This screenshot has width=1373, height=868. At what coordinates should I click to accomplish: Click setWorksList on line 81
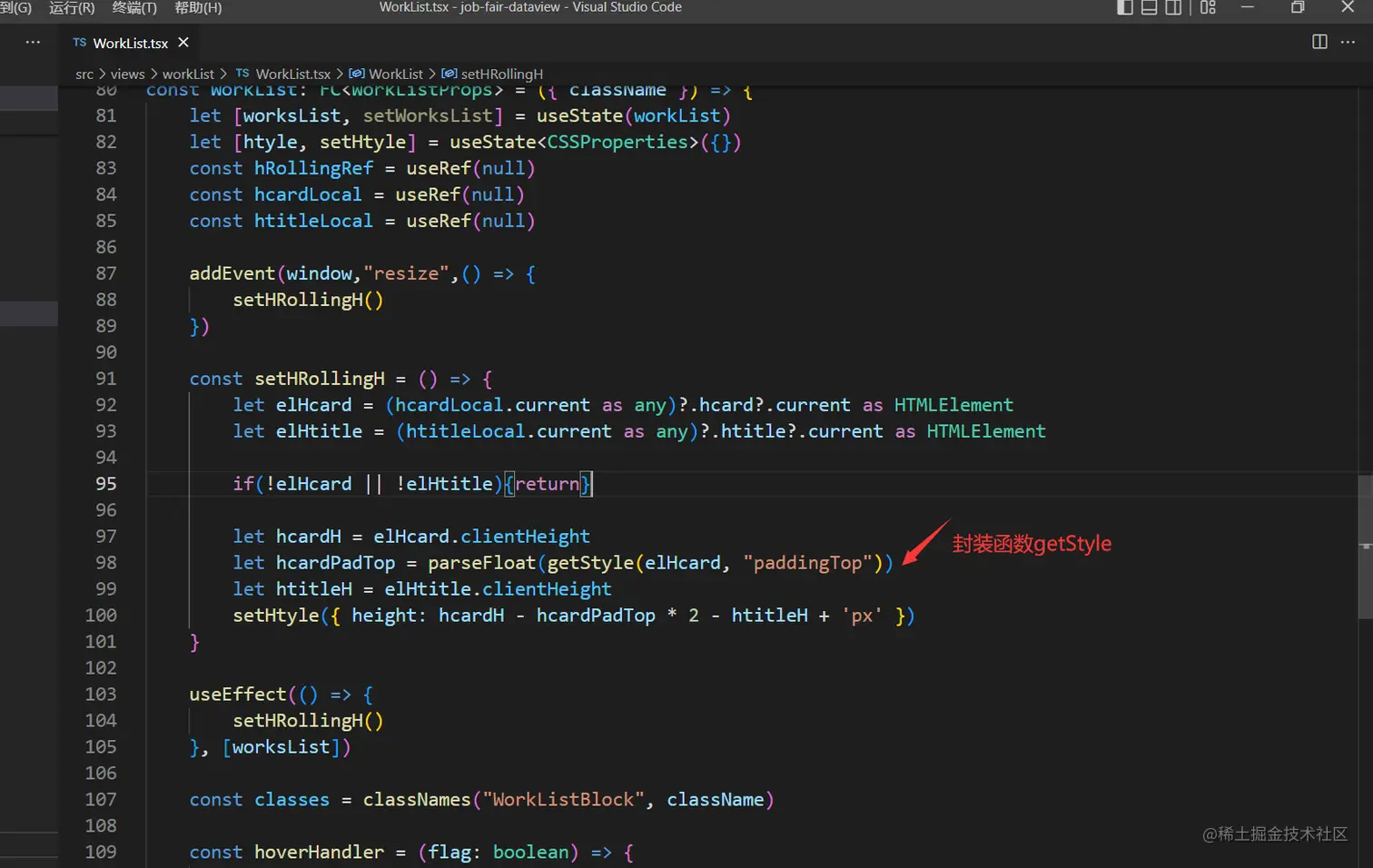pyautogui.click(x=428, y=115)
